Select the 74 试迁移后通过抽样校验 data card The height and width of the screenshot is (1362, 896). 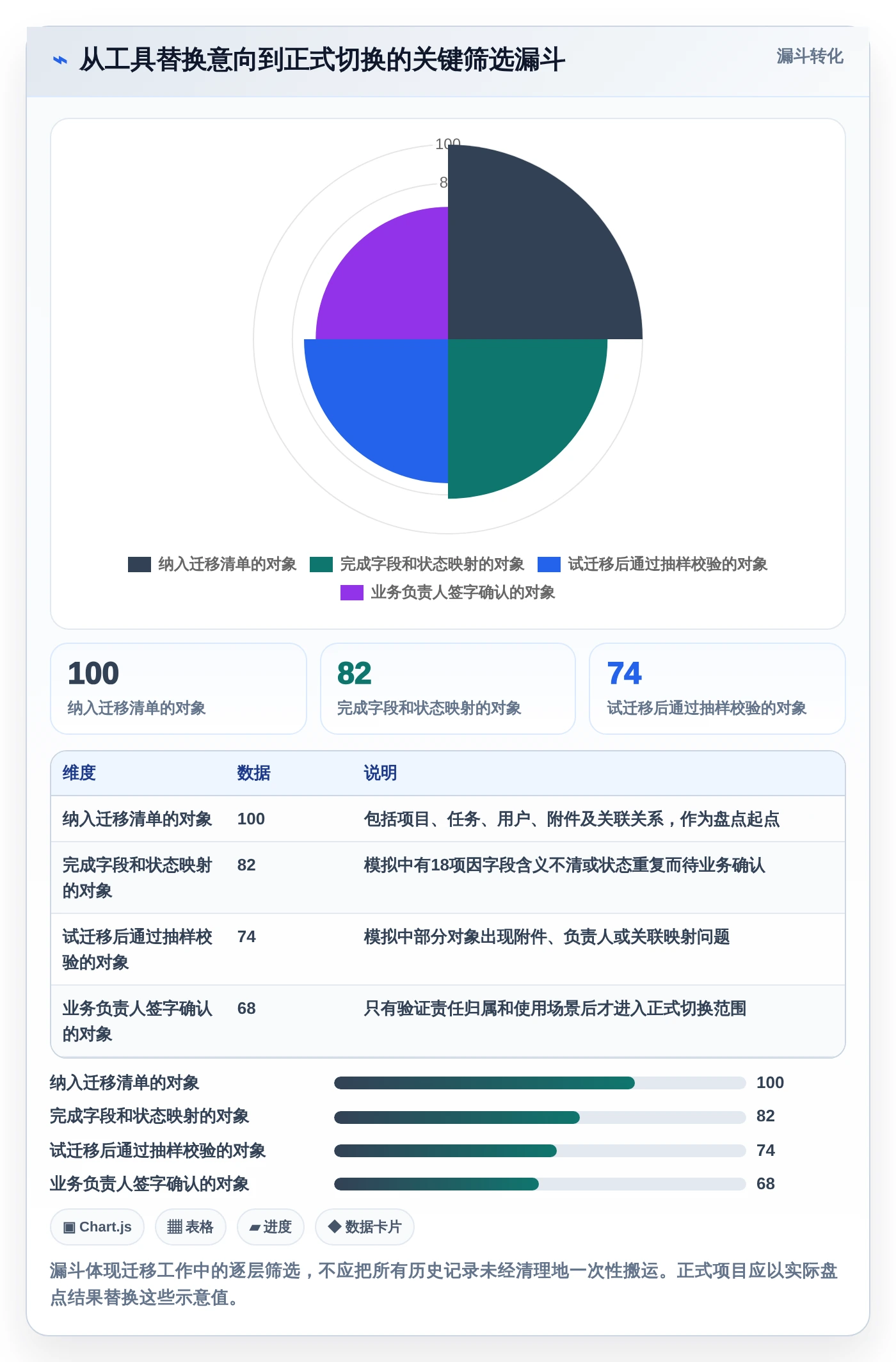(717, 689)
